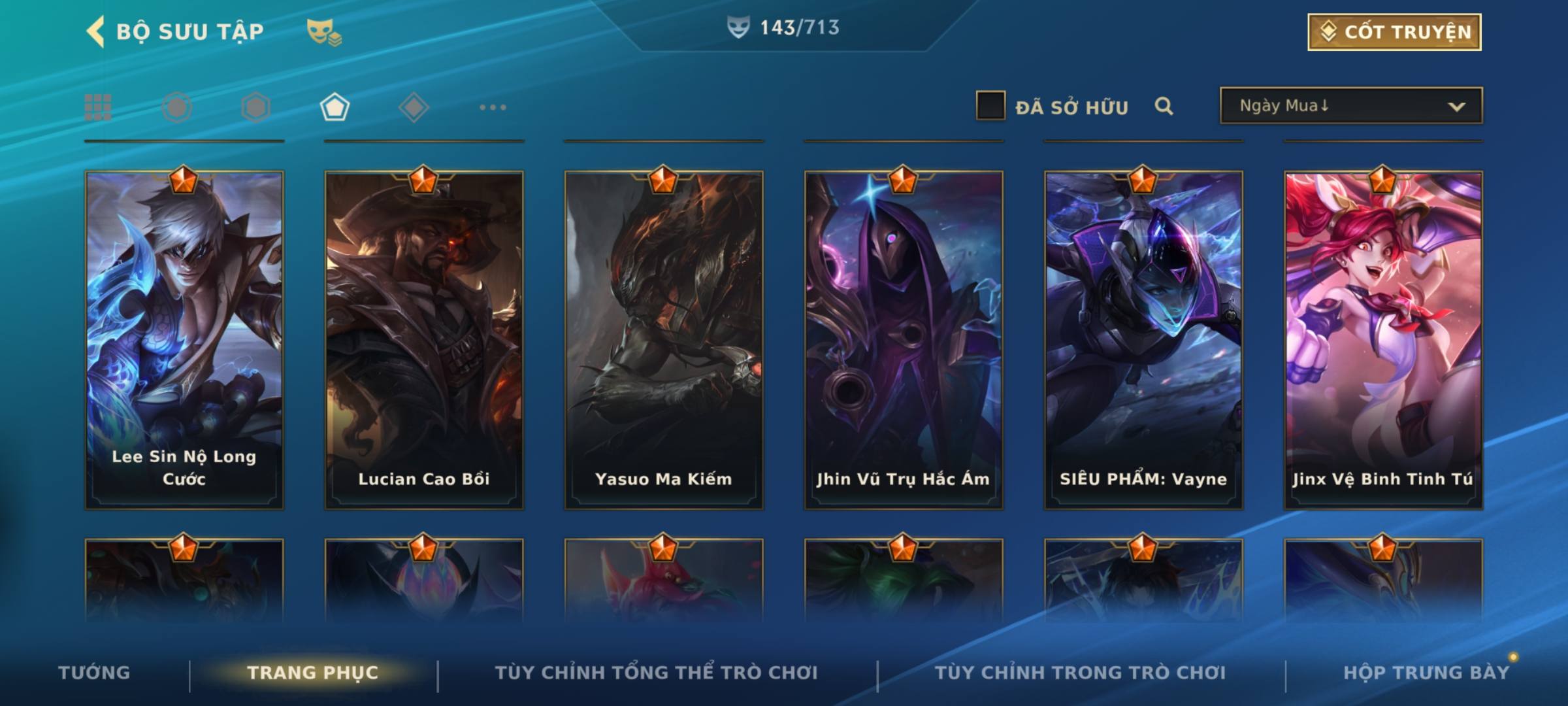Open the Yasuo Ma Kiếm skin card
This screenshot has width=1568, height=706.
[664, 340]
